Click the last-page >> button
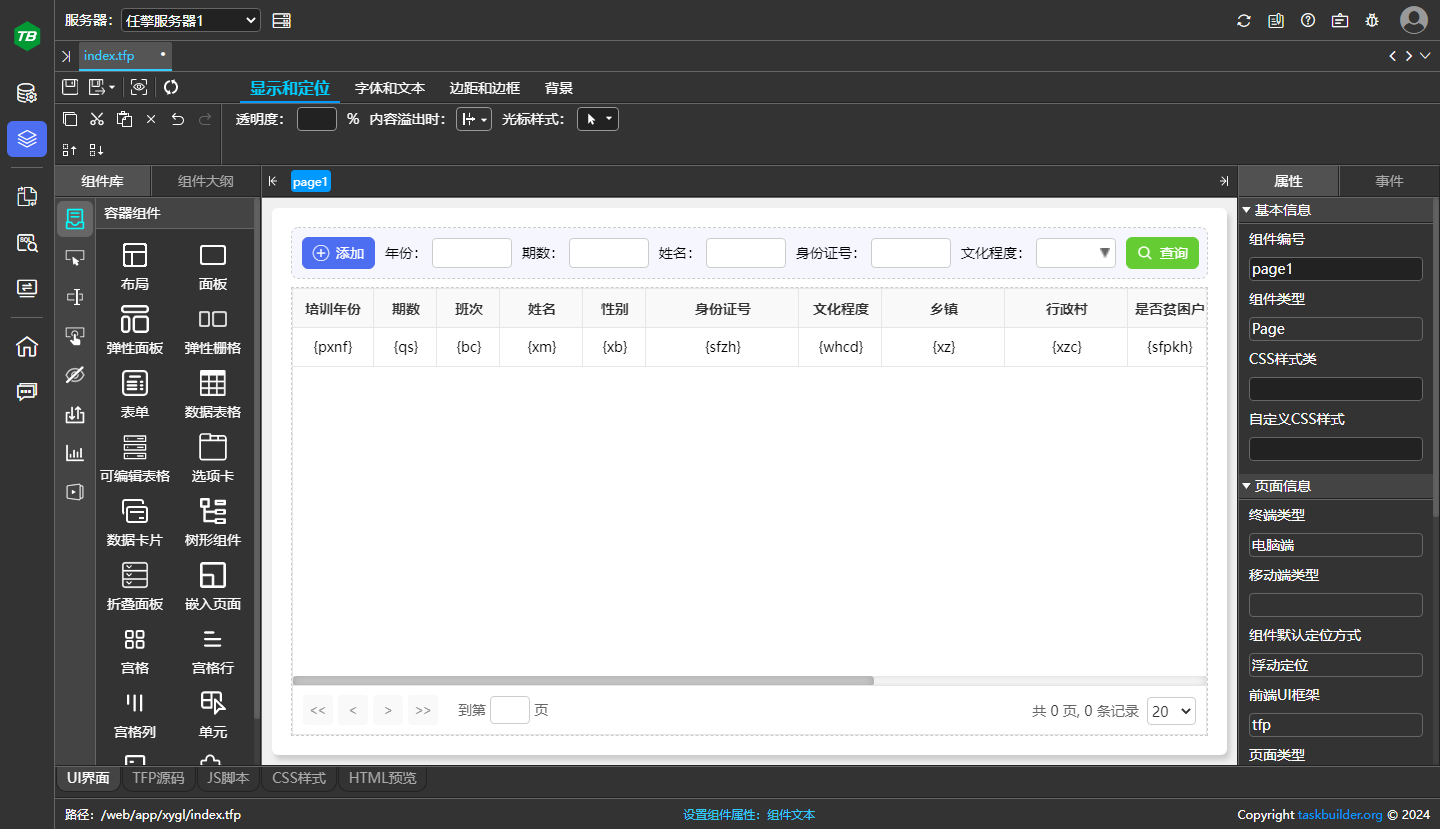 (x=423, y=711)
